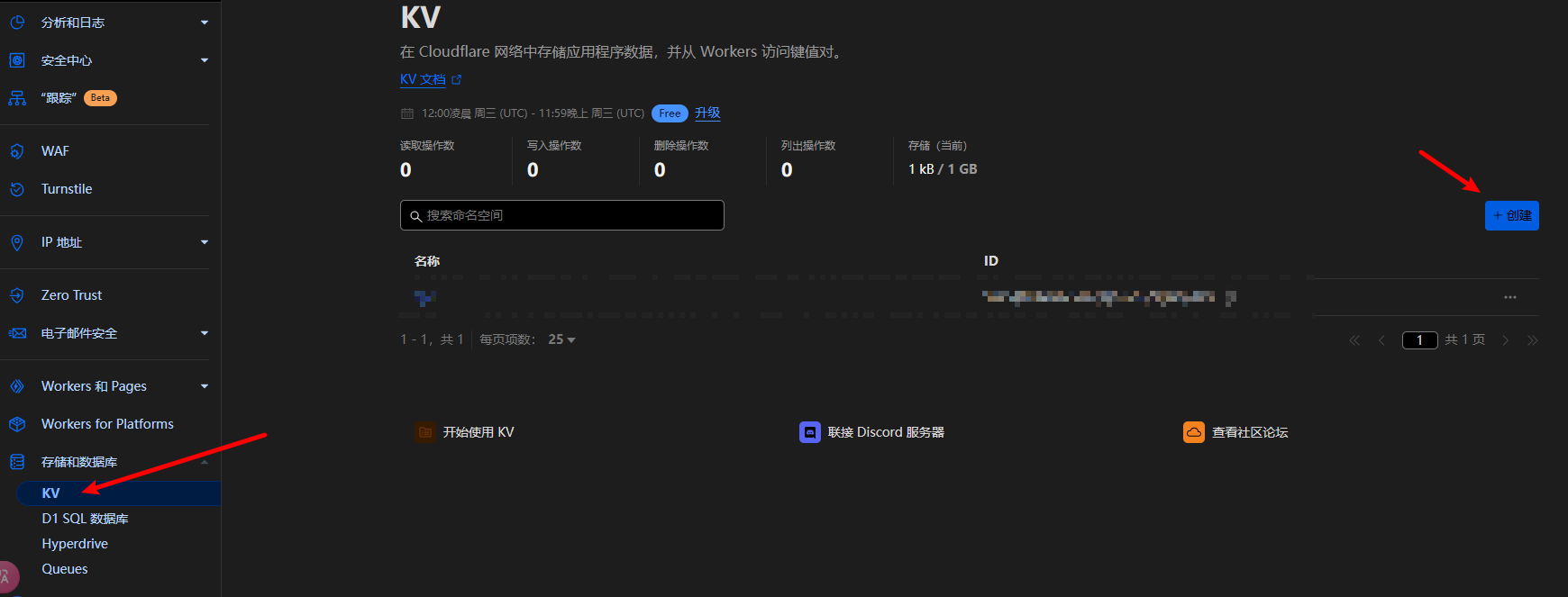Open the WAF menu item
1568x597 pixels.
point(55,151)
